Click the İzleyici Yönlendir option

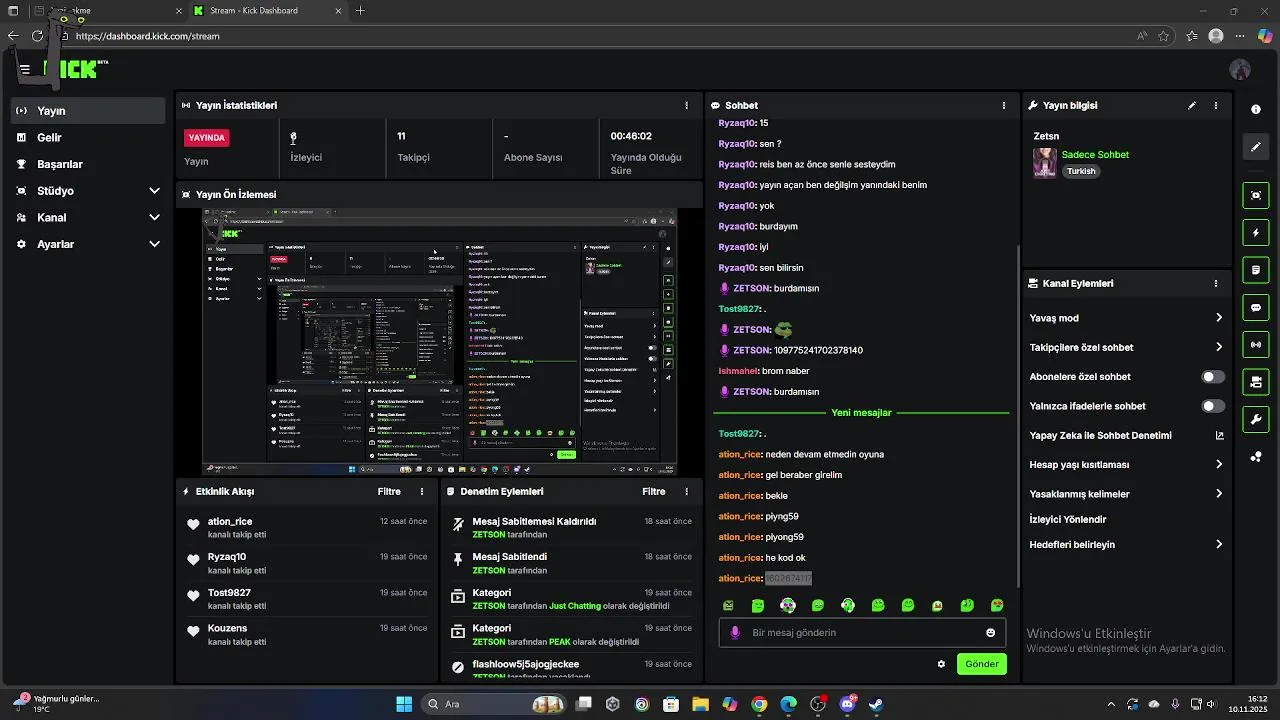1068,520
